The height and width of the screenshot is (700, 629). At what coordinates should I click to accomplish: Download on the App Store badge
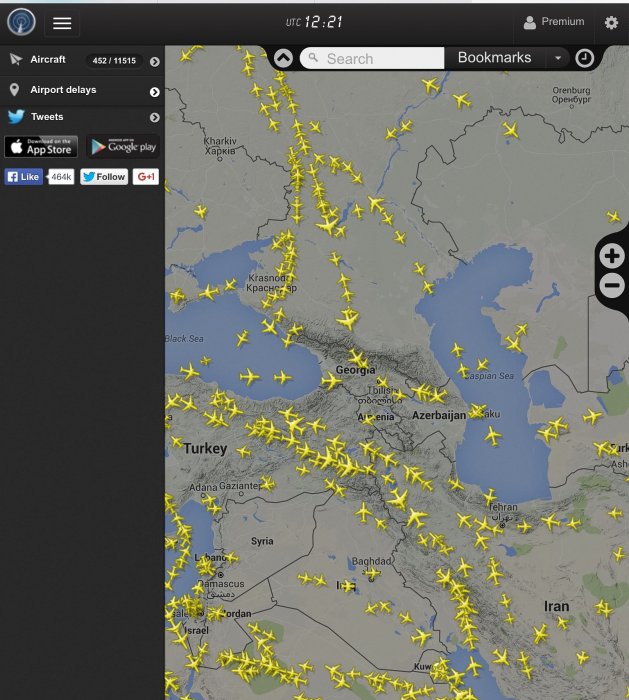point(41,147)
